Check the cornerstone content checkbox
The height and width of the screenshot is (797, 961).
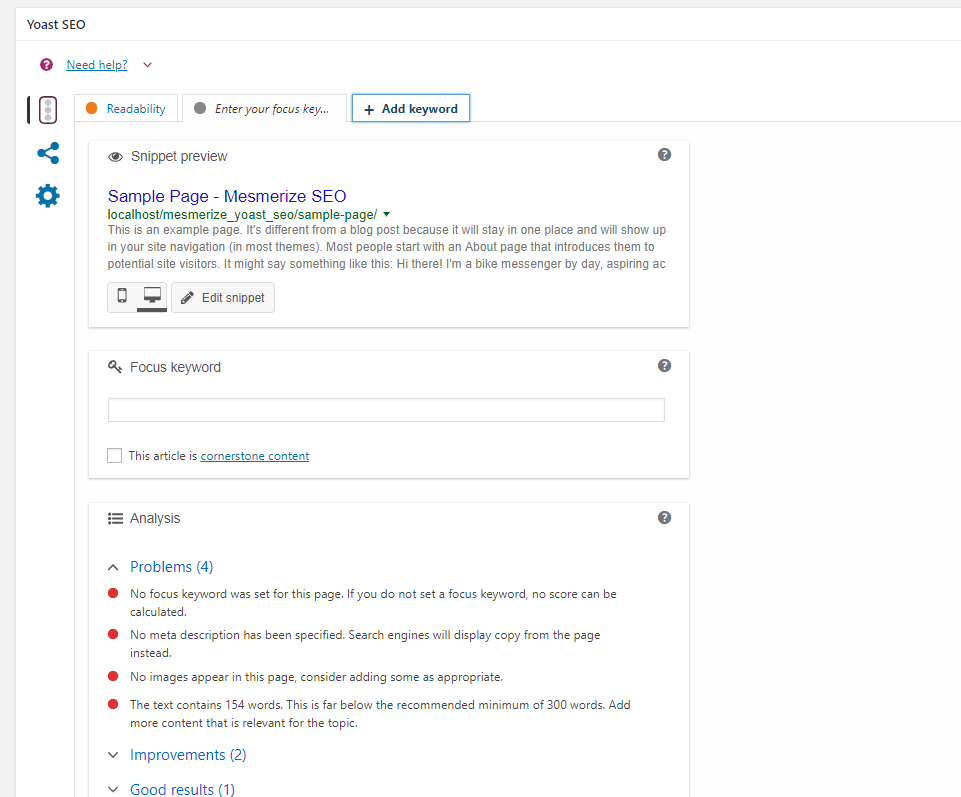[x=115, y=456]
